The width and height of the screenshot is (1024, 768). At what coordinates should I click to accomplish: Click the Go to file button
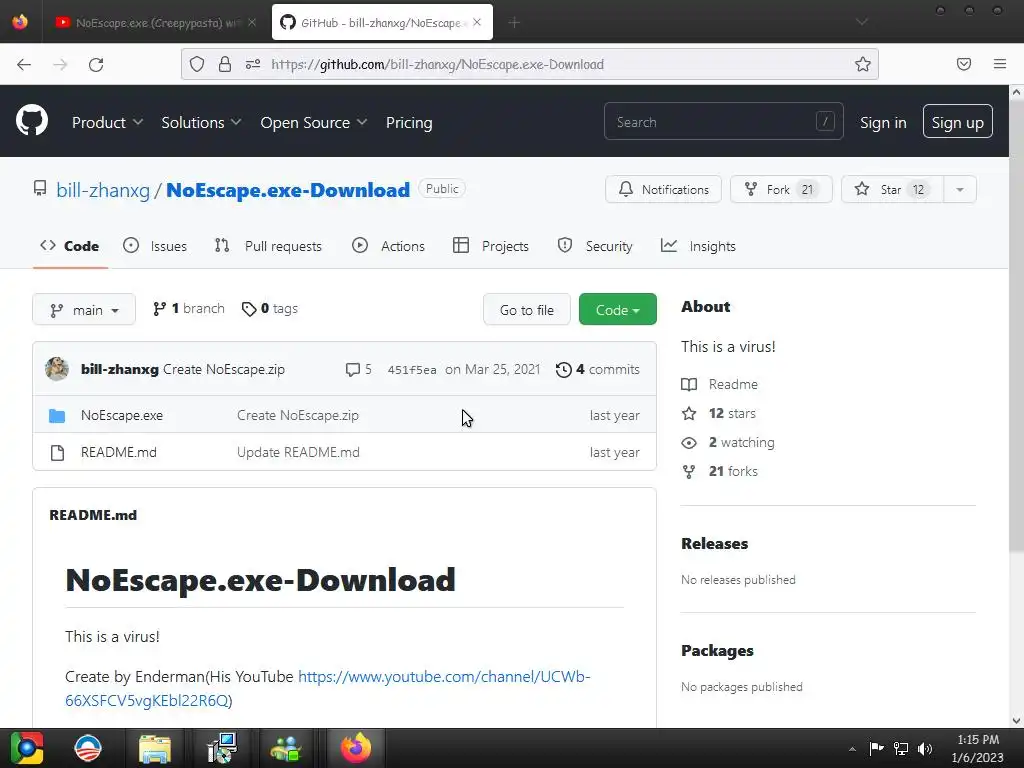tap(526, 310)
